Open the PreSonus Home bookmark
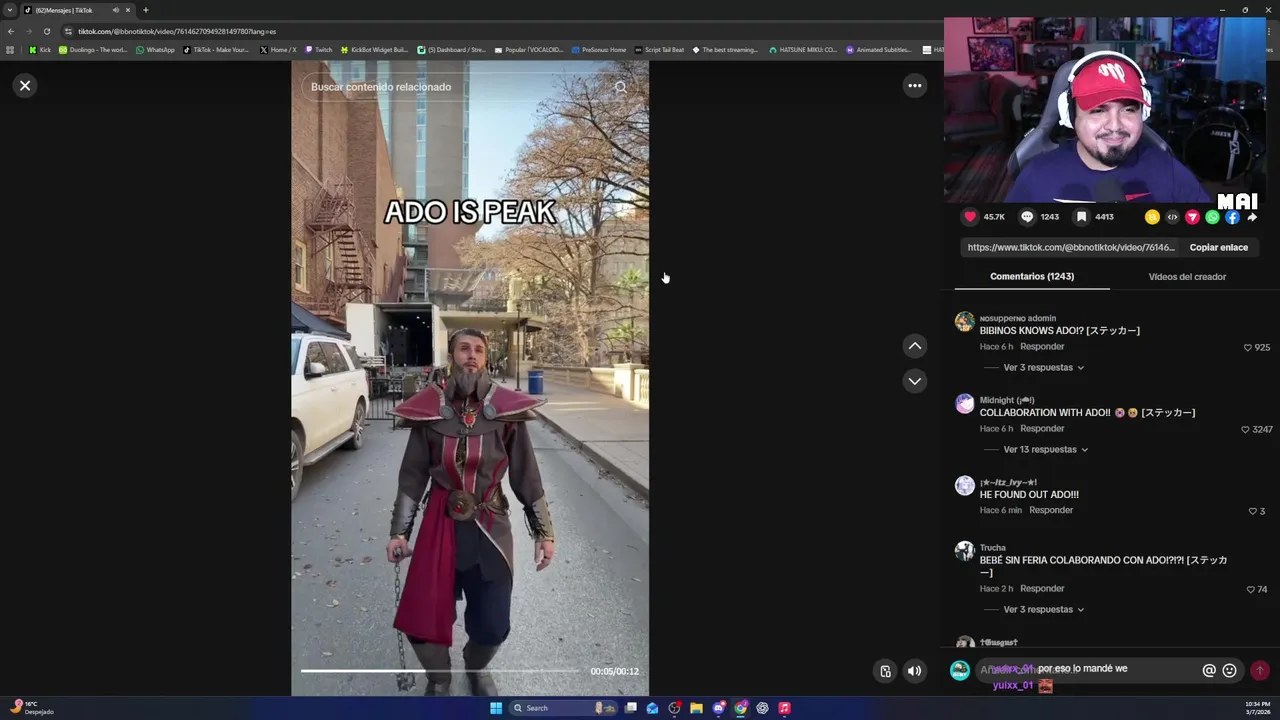This screenshot has width=1280, height=720. 599,50
